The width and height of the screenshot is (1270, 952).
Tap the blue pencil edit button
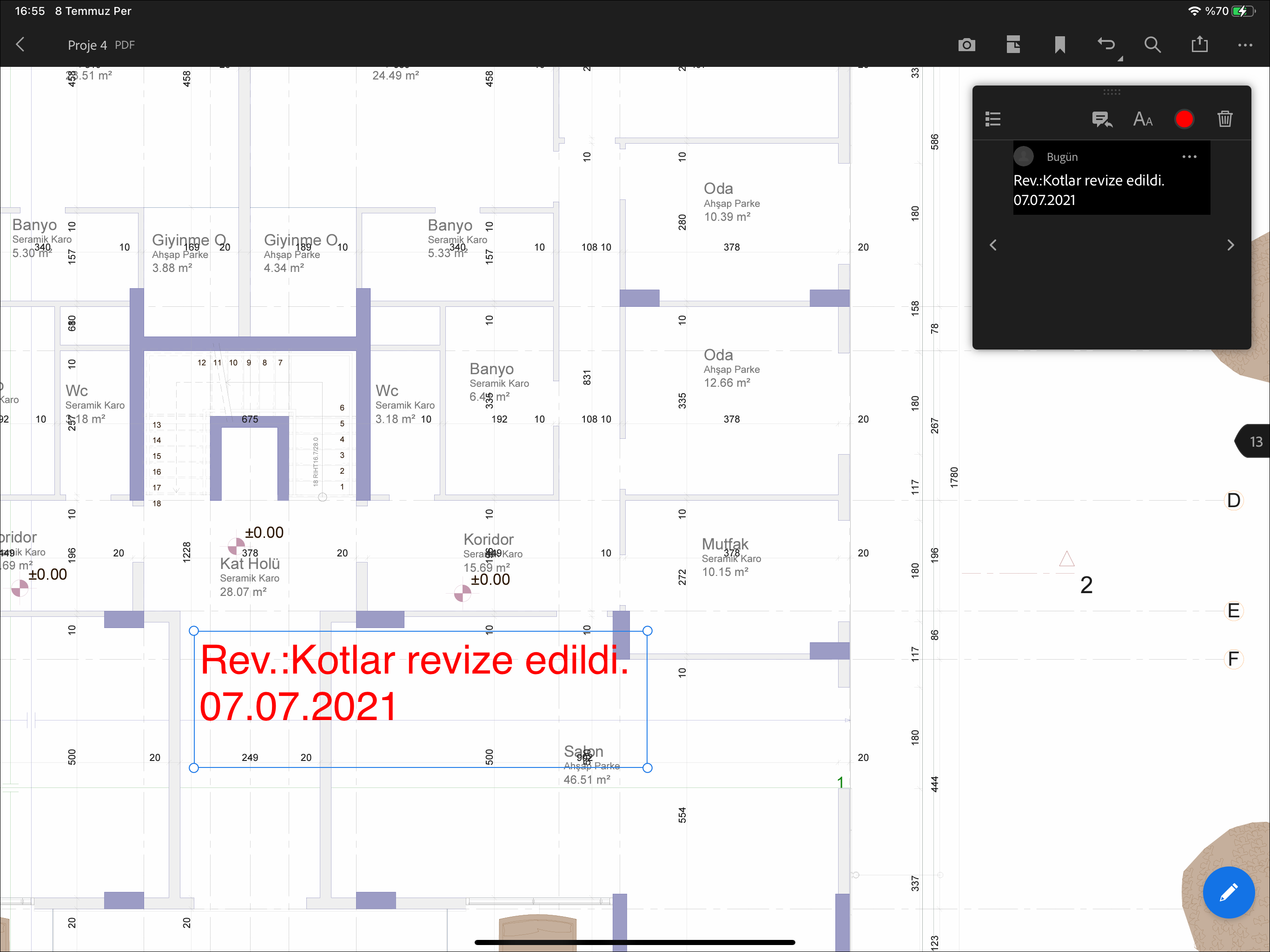pos(1228,892)
